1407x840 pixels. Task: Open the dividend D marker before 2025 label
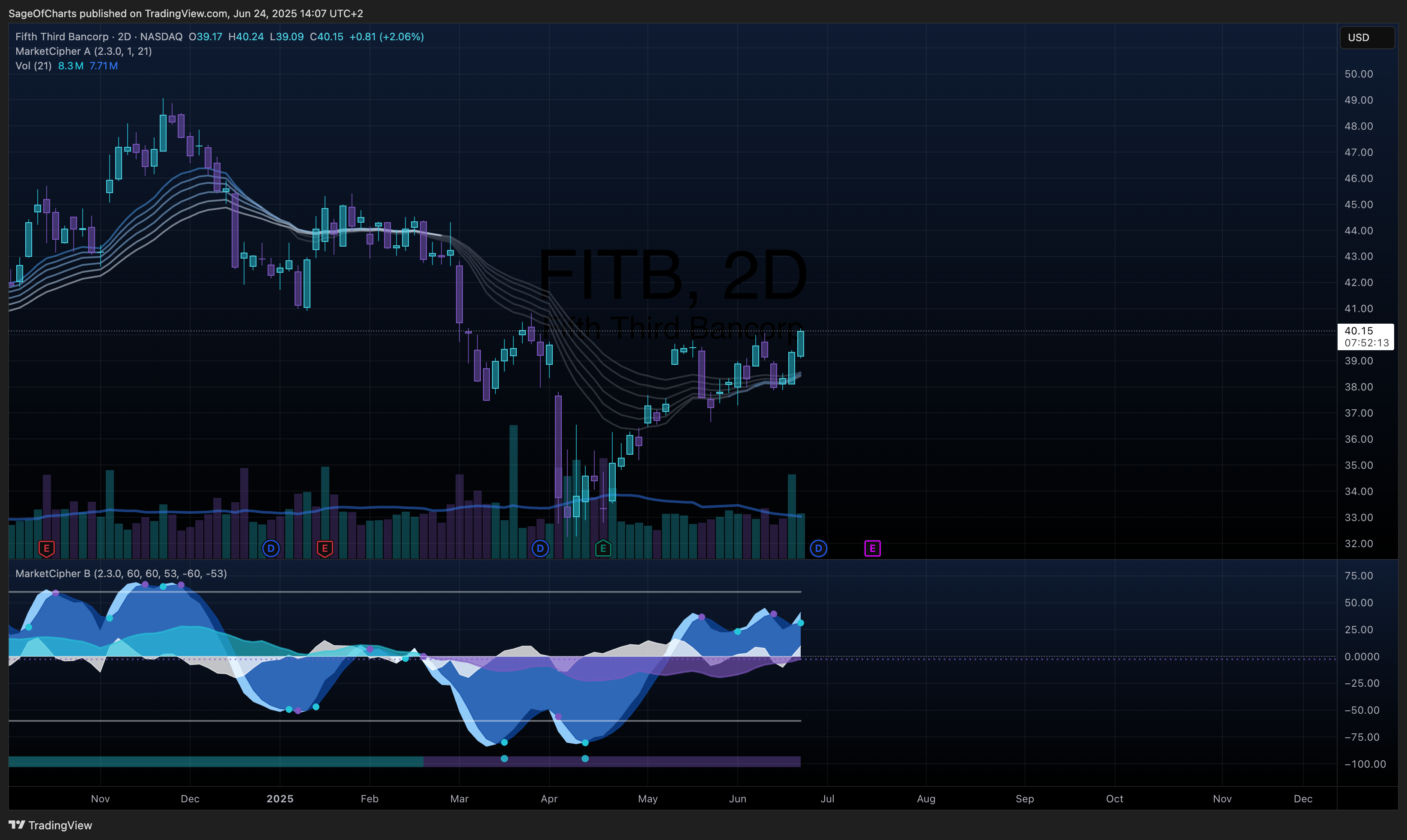tap(271, 548)
